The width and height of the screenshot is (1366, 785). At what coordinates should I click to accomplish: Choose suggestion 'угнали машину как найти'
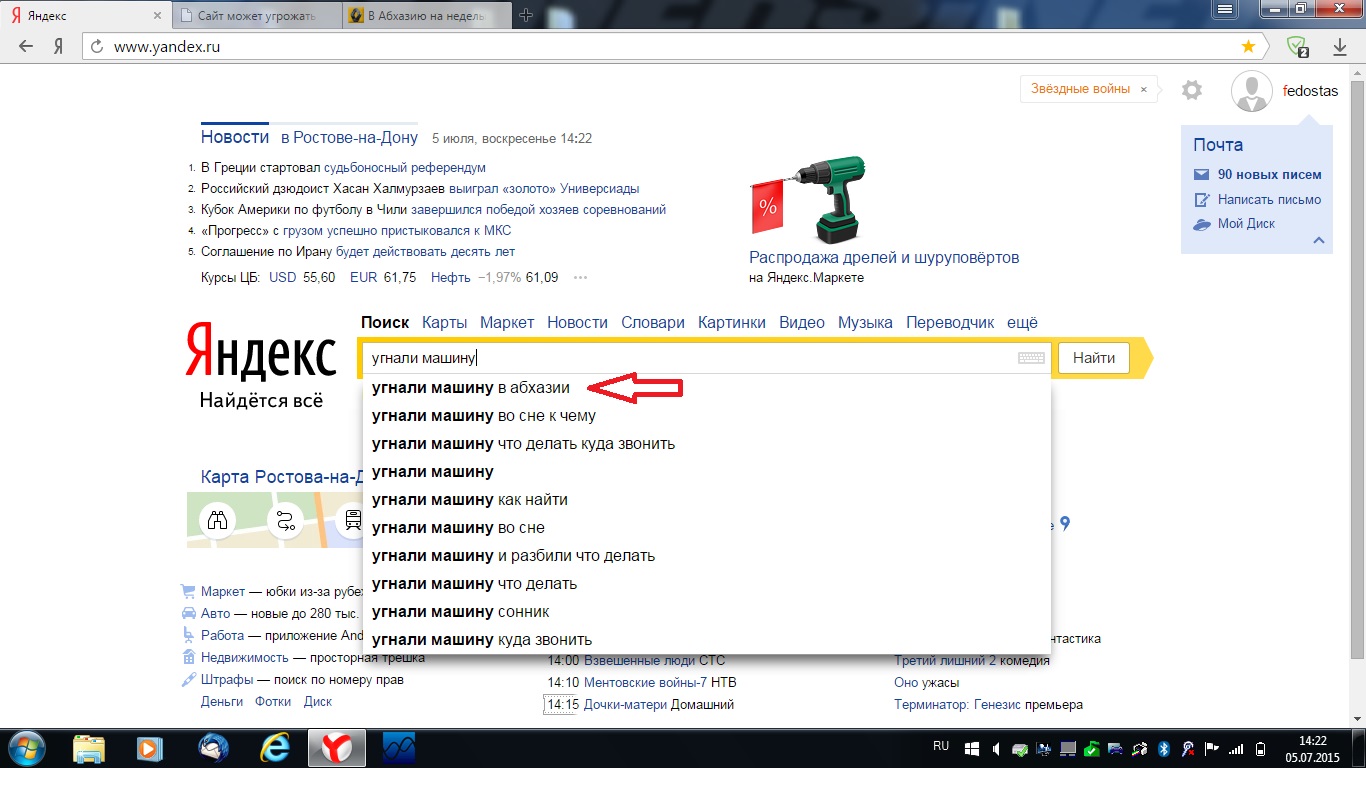(706, 500)
